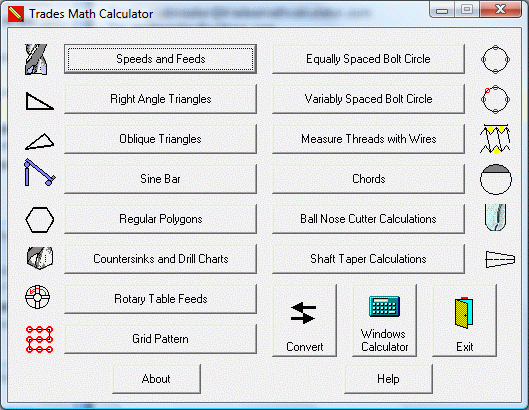Viewport: 529px width, 410px height.
Task: Click the sine bar icon
Action: pos(39,172)
